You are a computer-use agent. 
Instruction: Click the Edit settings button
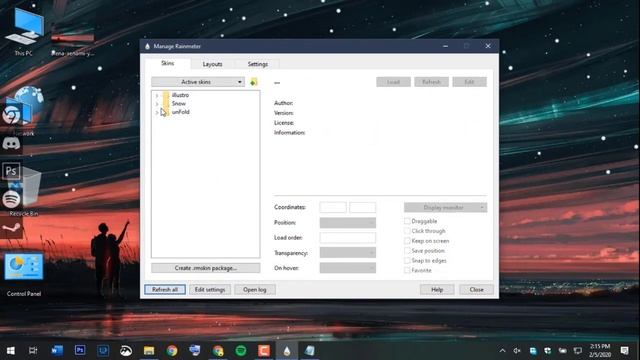point(210,289)
